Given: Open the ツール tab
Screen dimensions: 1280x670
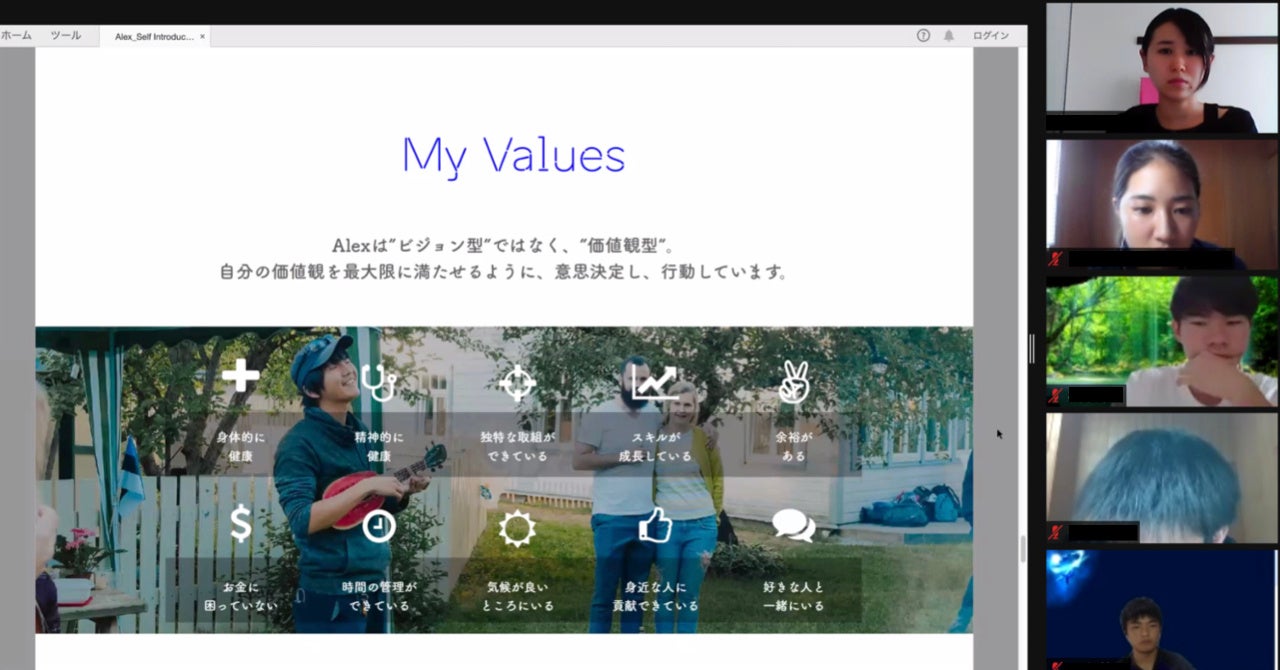Looking at the screenshot, I should [64, 35].
